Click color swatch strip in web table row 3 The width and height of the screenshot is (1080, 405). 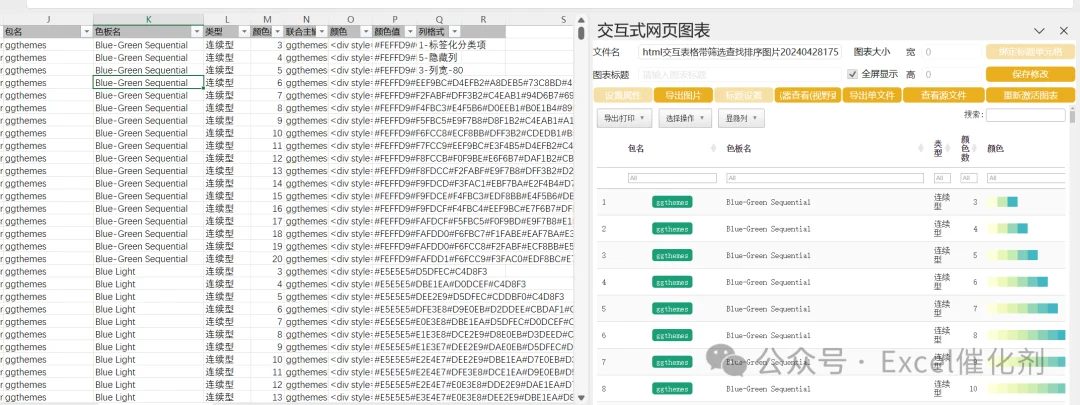(x=1012, y=256)
